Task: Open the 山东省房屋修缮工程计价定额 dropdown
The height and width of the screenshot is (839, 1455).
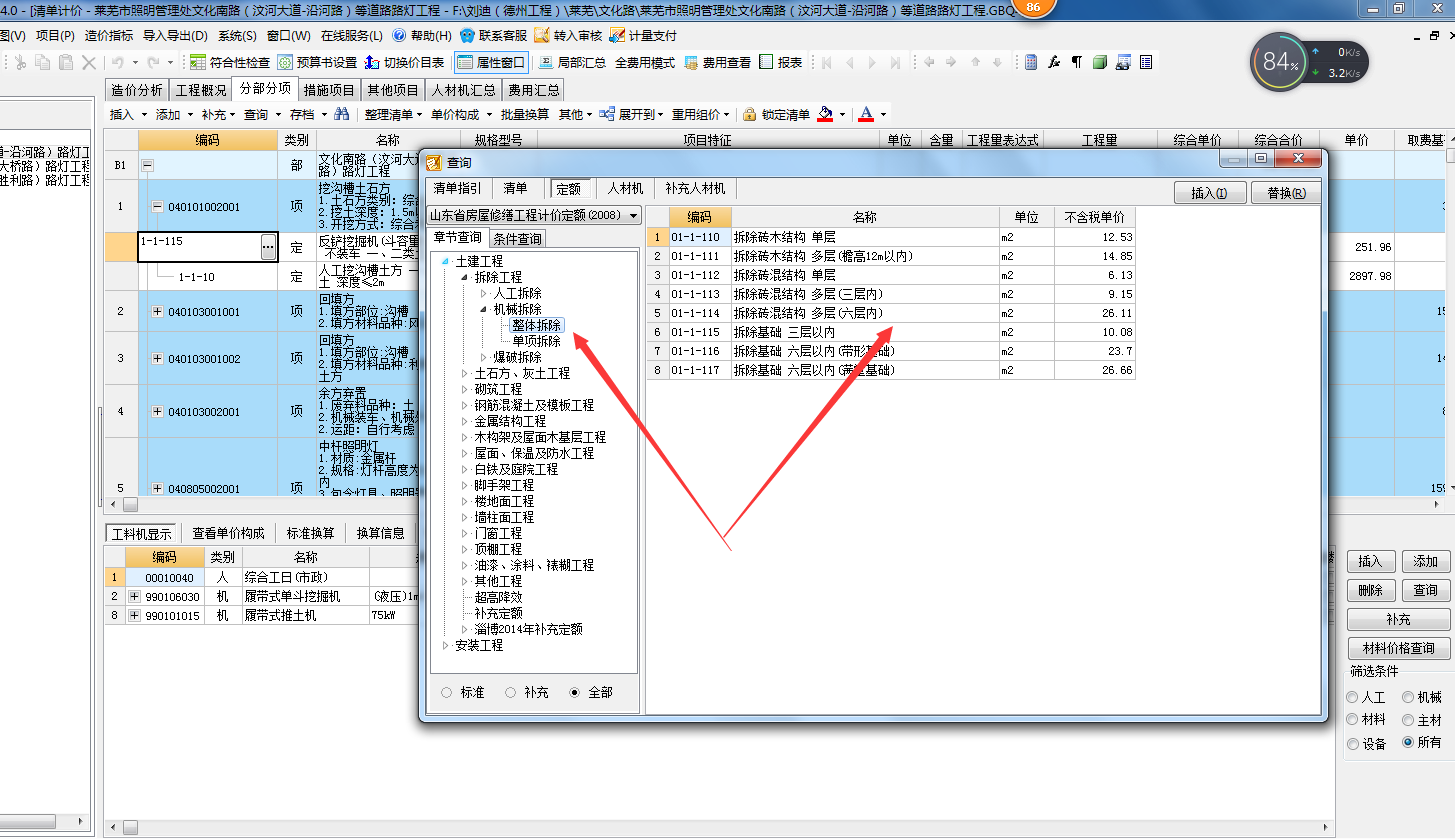Action: click(535, 215)
